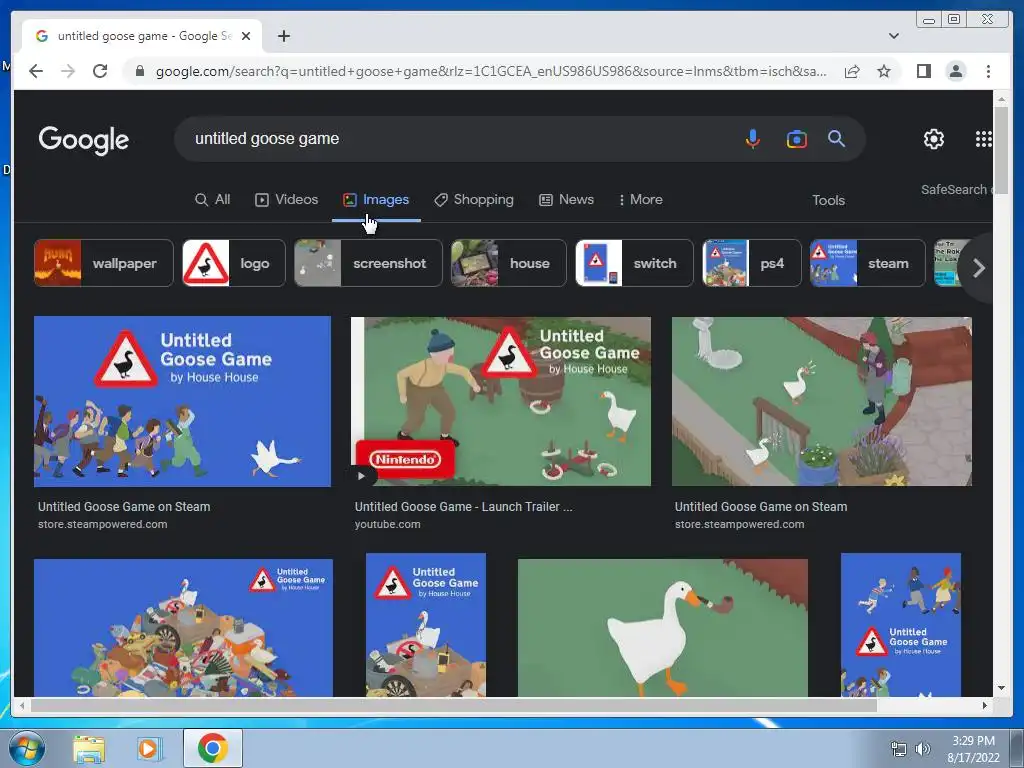Open the garden scene with two geese
This screenshot has height=768, width=1024.
coord(822,402)
